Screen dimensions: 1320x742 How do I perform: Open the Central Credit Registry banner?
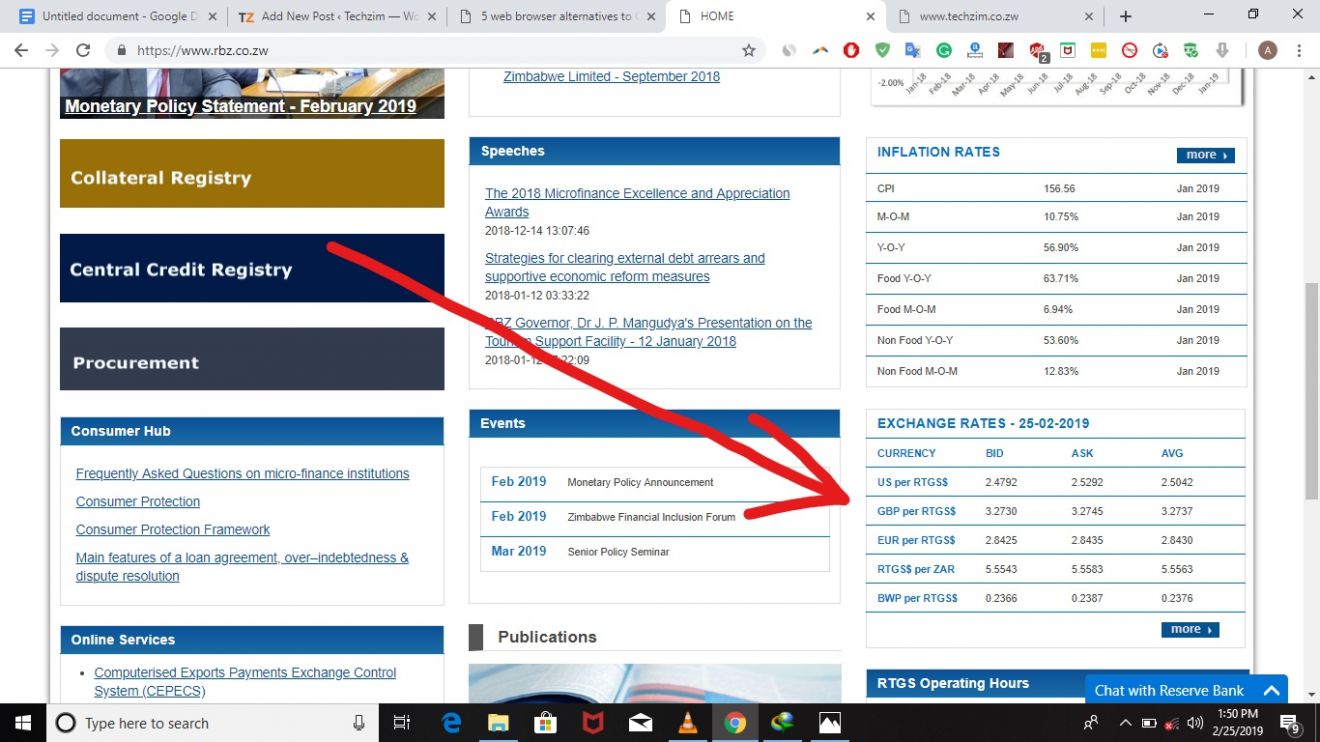(x=252, y=268)
